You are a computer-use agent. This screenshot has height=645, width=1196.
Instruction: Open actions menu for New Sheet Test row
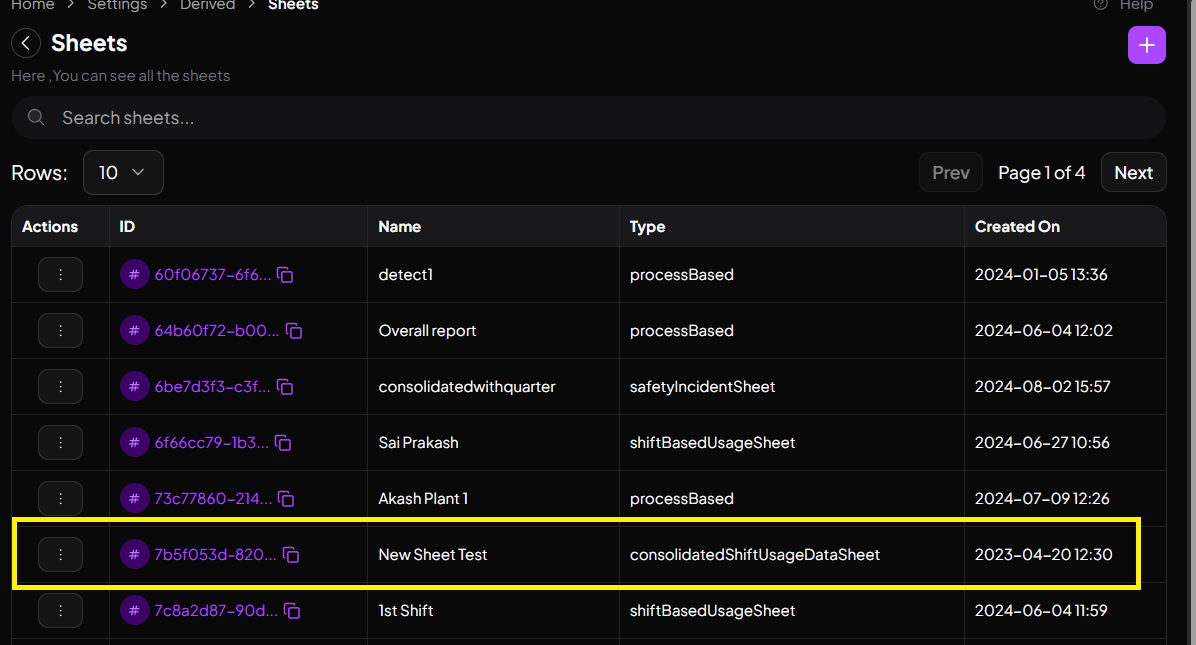click(x=60, y=554)
